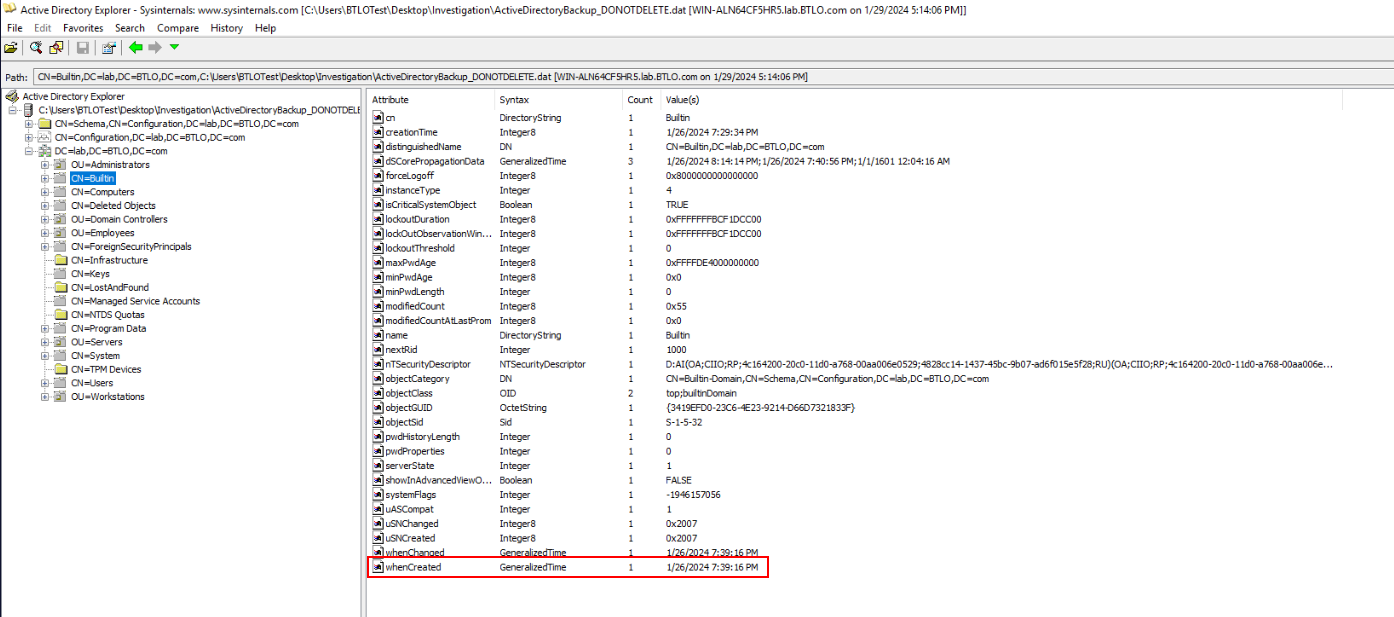Click the S-1-5-32 objectSid value
Screen dimensions: 1394x617
point(685,422)
